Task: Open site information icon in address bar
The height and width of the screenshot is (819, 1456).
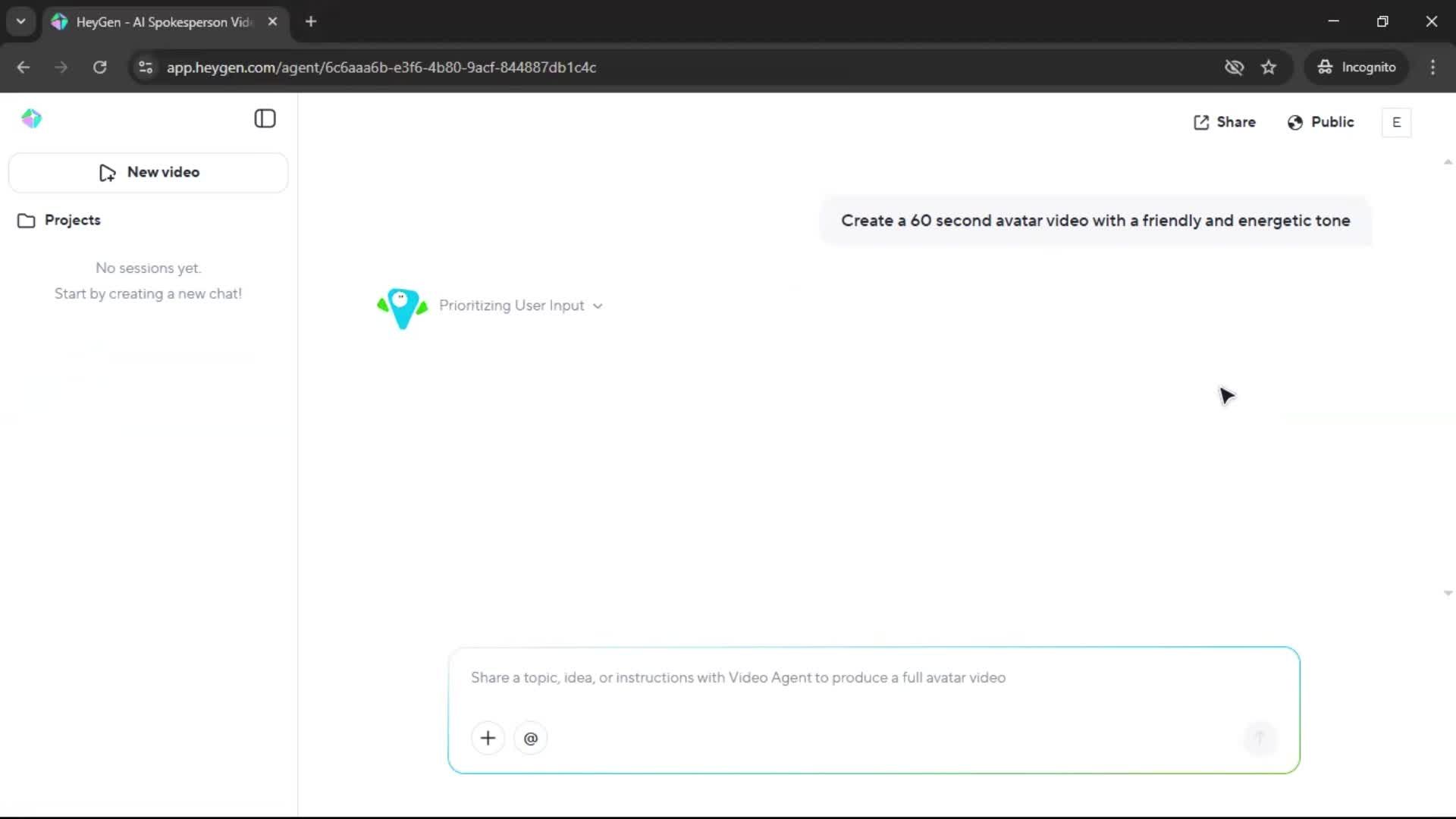Action: pos(146,67)
